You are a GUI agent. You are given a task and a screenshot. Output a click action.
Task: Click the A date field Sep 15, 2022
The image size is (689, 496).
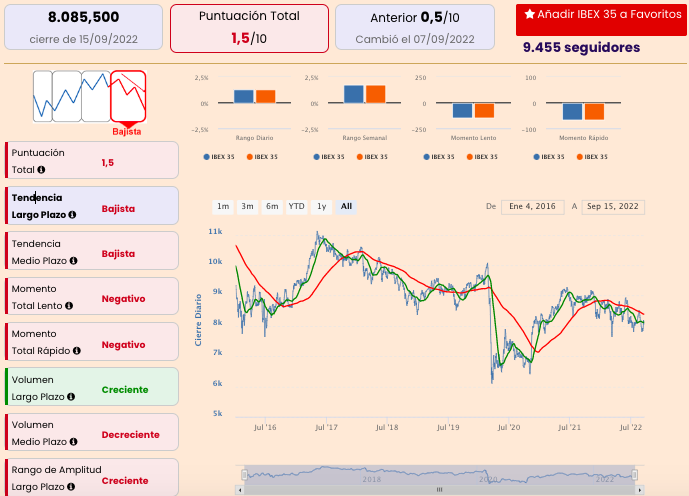[613, 206]
